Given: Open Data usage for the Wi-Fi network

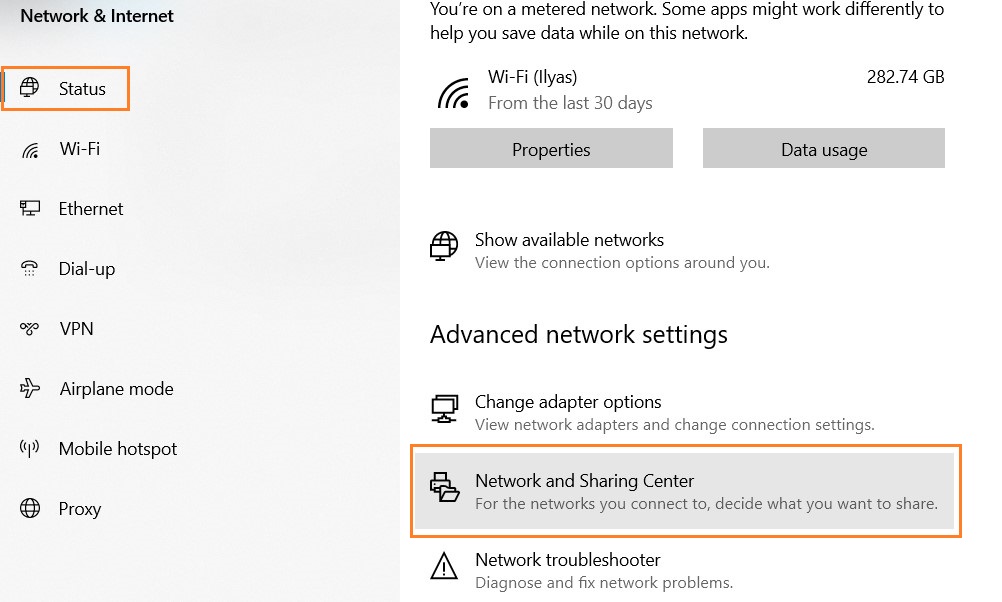Looking at the screenshot, I should pos(823,148).
